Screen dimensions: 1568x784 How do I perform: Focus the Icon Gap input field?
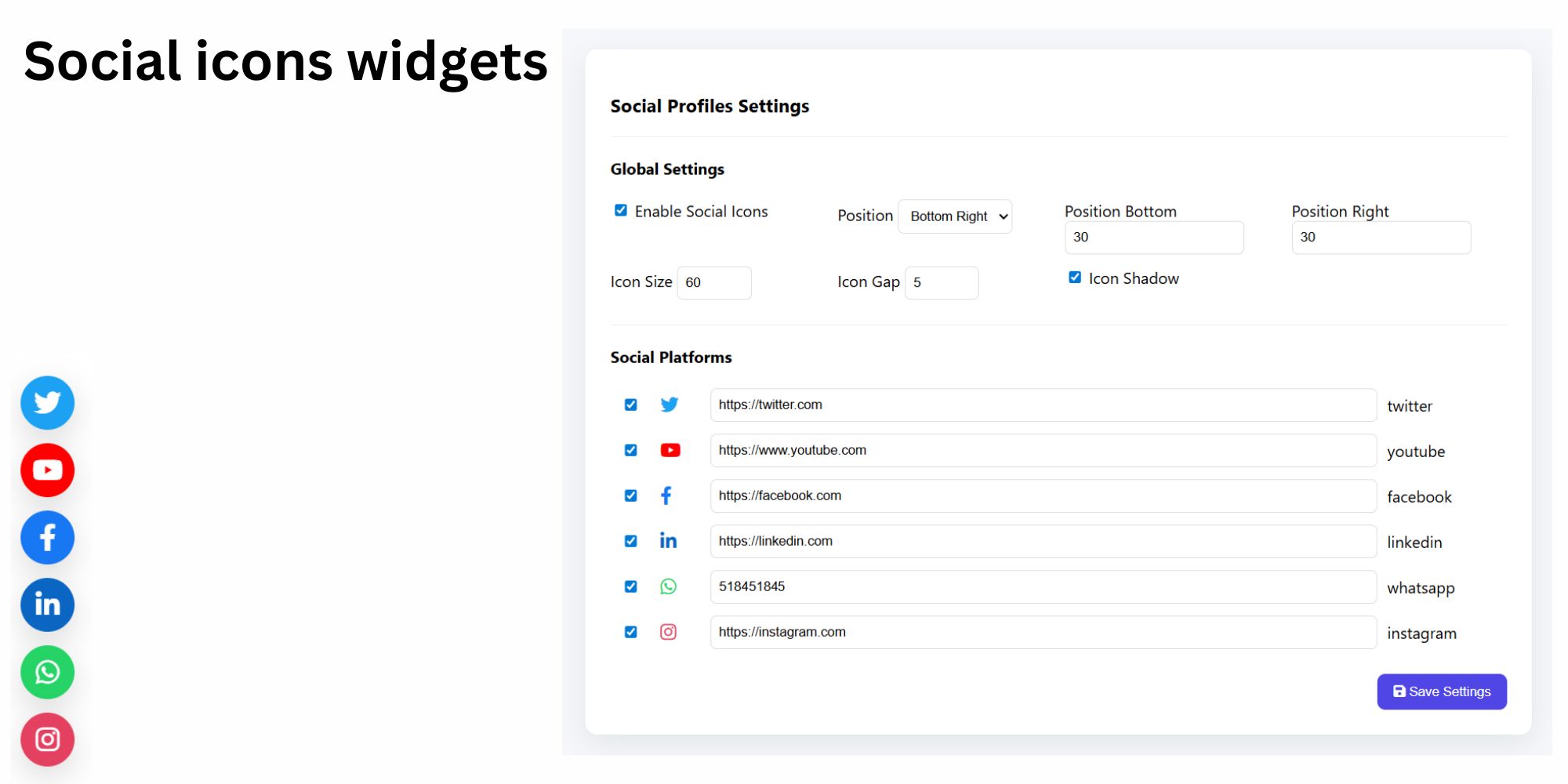(942, 283)
